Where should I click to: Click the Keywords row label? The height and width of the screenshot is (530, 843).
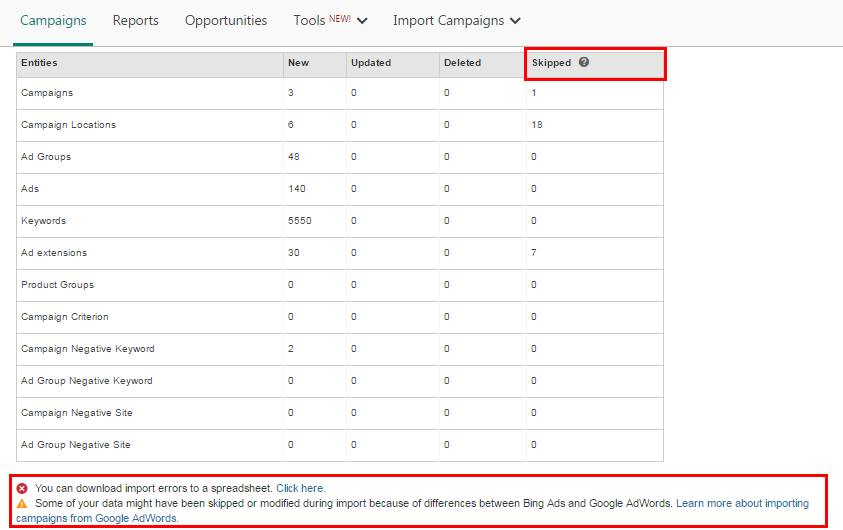click(43, 221)
